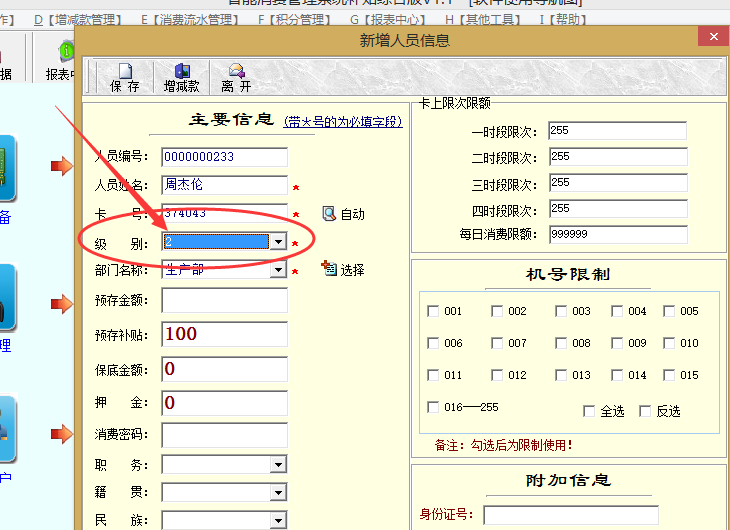Check machine number 005
730x530 pixels.
pos(669,311)
